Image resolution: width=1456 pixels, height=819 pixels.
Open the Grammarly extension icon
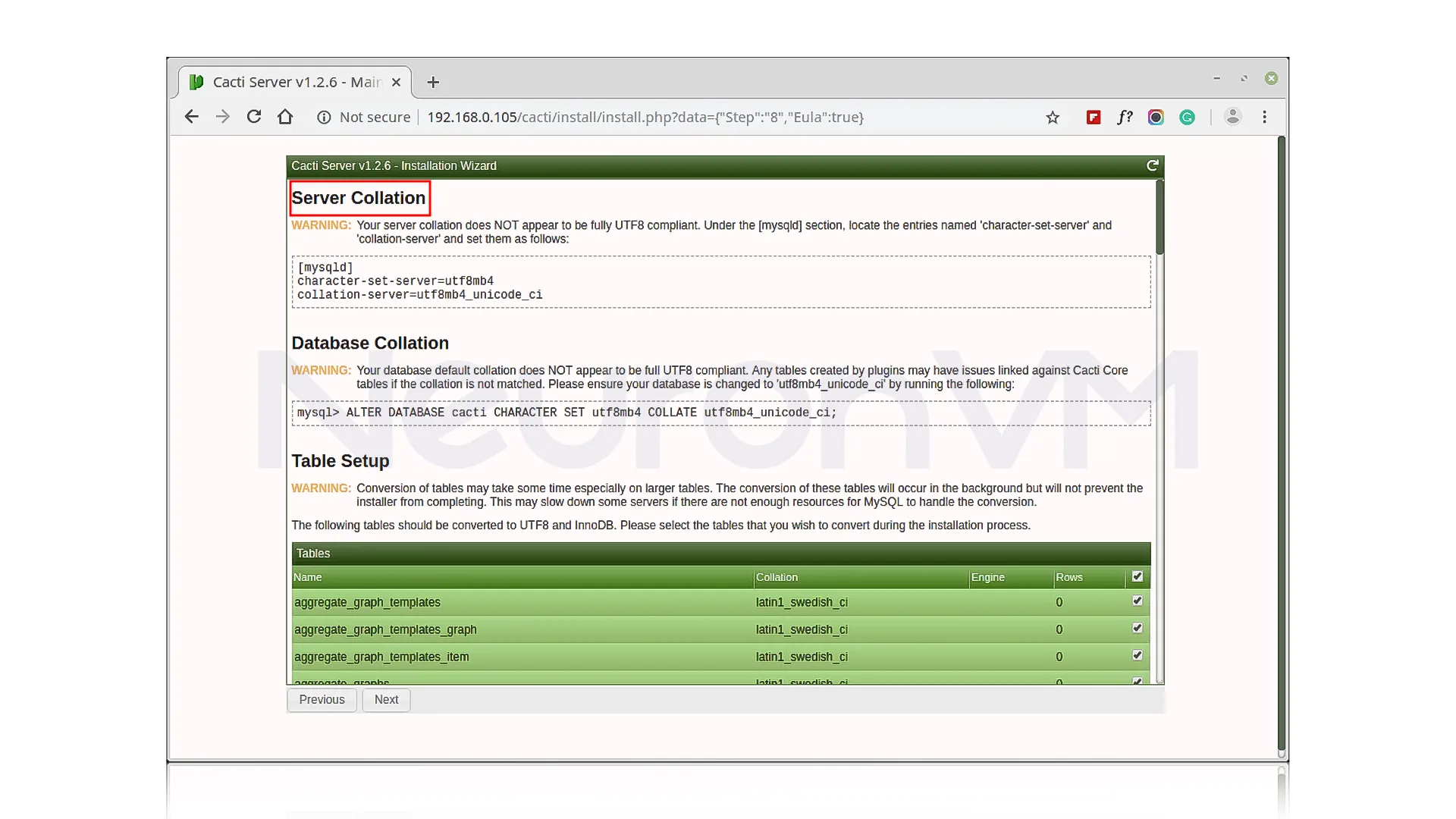[1188, 118]
